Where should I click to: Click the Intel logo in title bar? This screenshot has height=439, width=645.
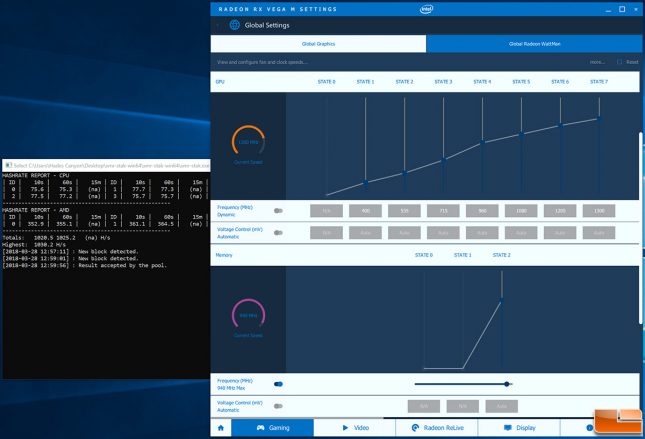click(426, 9)
